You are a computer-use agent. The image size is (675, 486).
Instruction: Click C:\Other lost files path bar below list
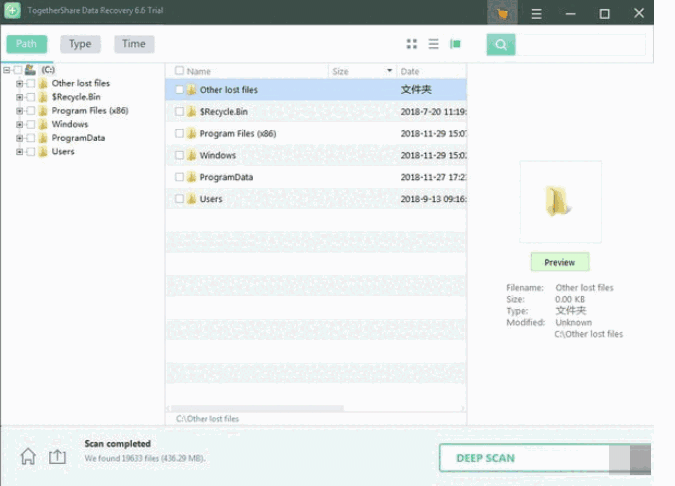(207, 419)
